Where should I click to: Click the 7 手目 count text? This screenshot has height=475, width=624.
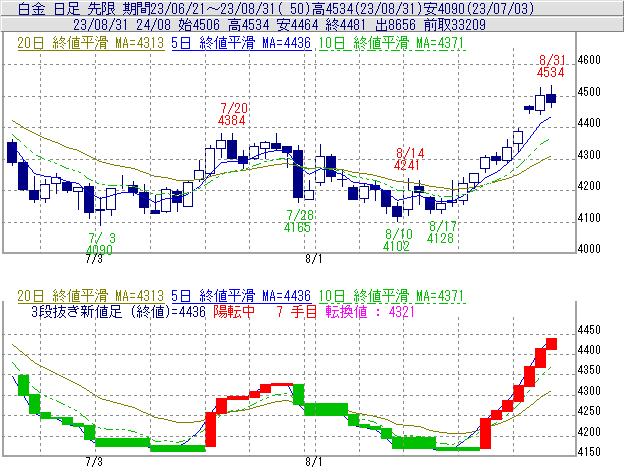point(297,311)
